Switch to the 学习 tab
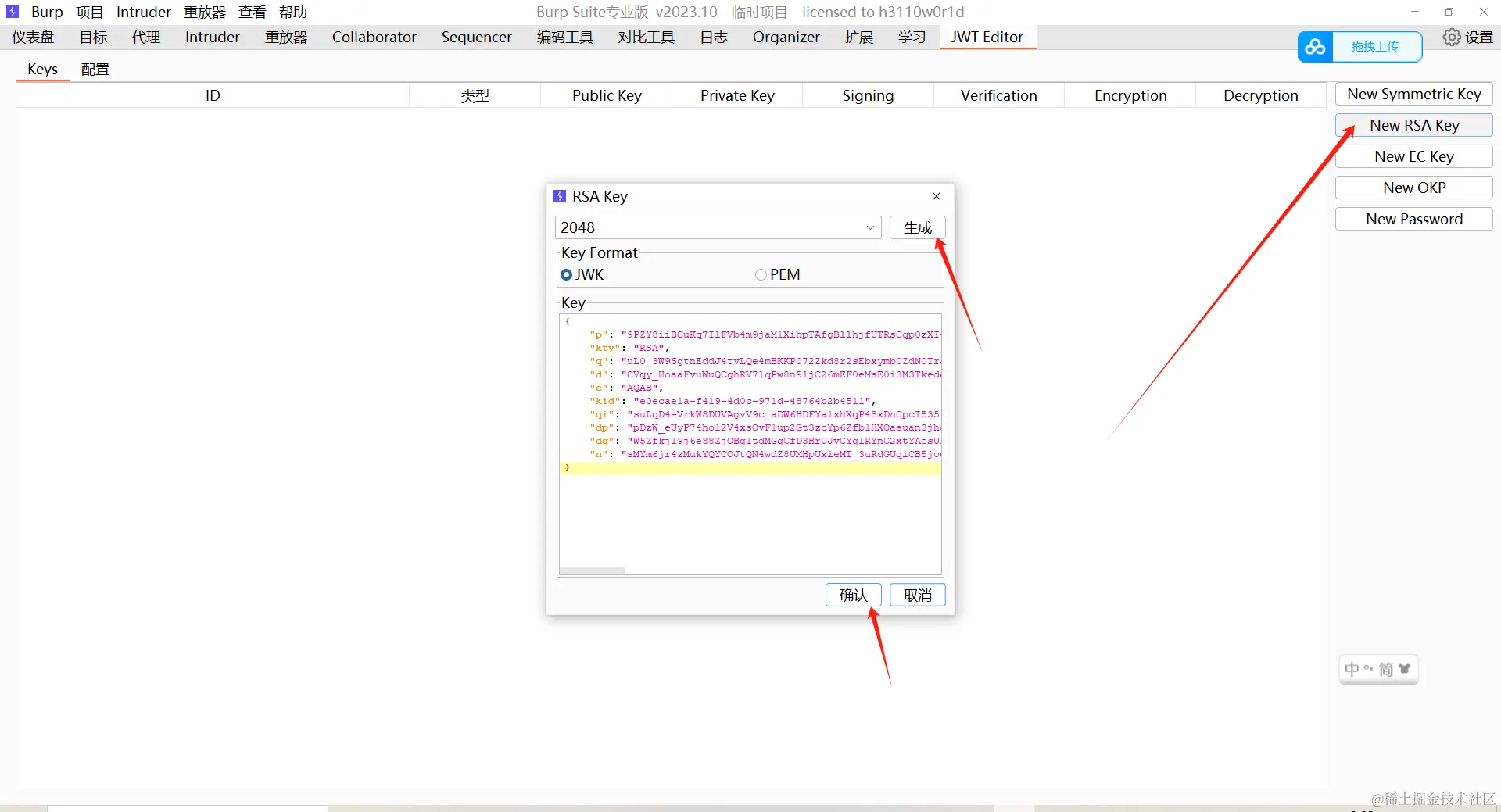This screenshot has width=1501, height=812. 912,37
